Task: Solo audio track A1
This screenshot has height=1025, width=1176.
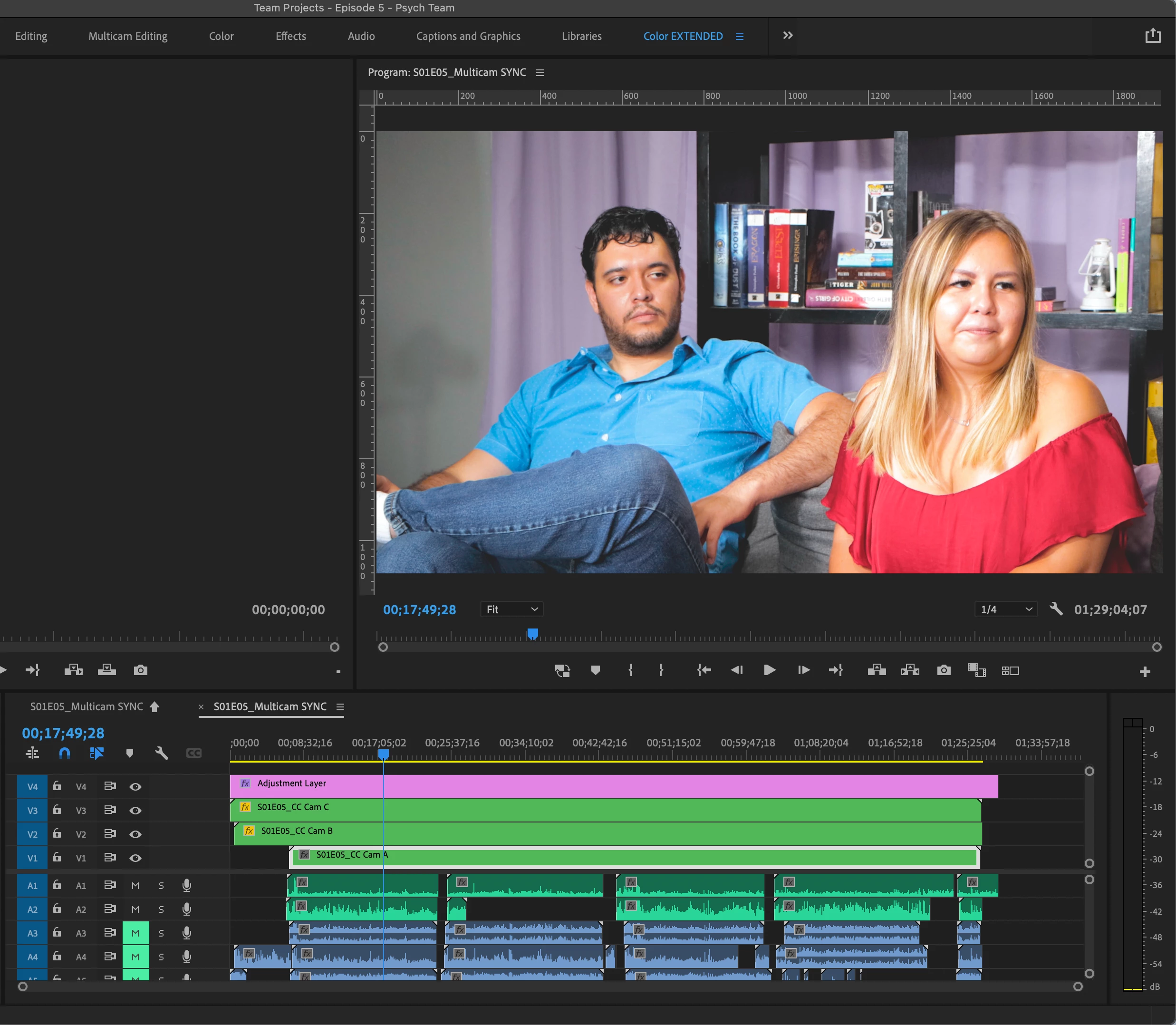Action: pyautogui.click(x=161, y=885)
